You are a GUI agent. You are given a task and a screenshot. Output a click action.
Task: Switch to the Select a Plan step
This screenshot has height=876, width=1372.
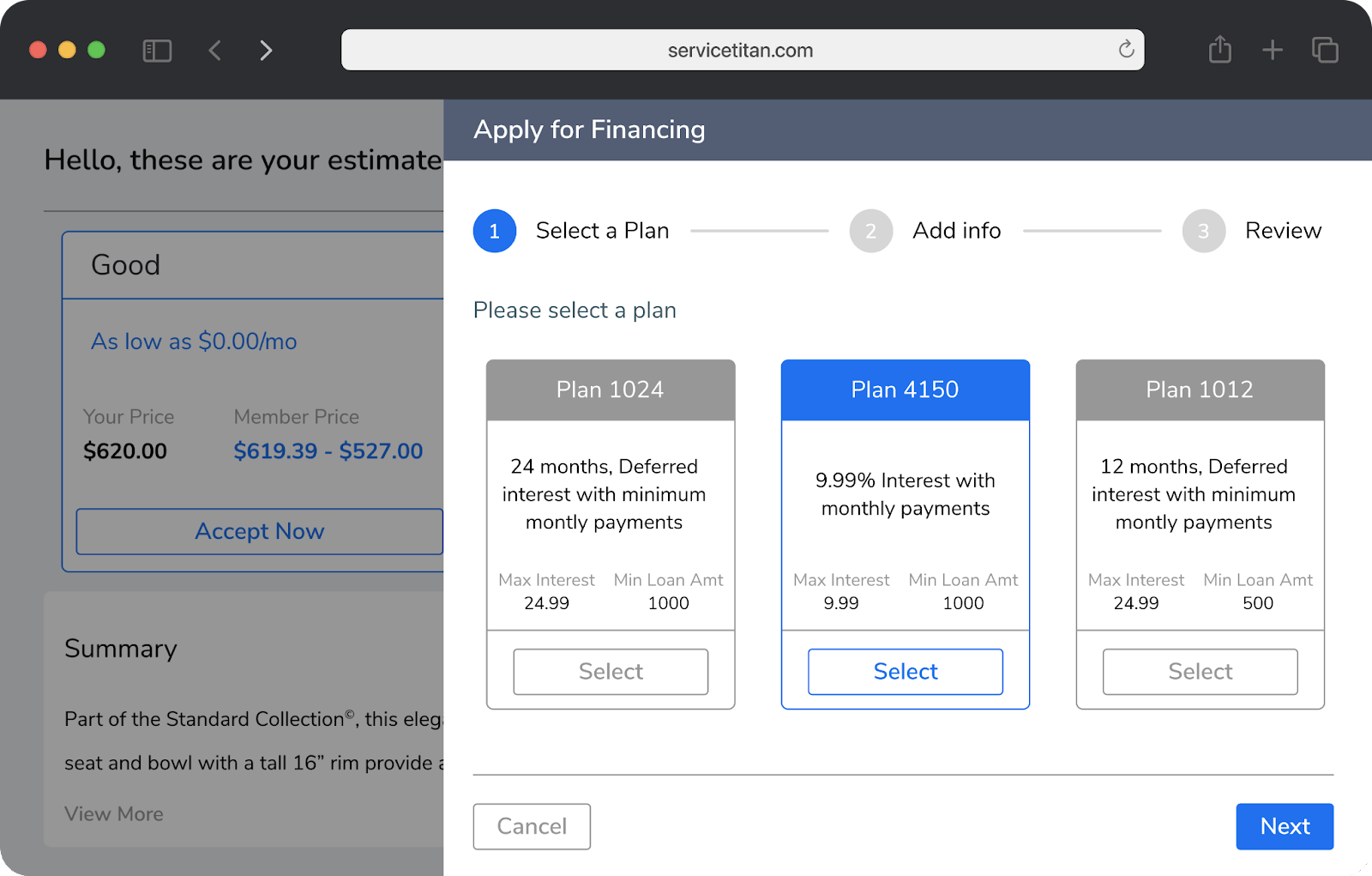click(x=494, y=230)
